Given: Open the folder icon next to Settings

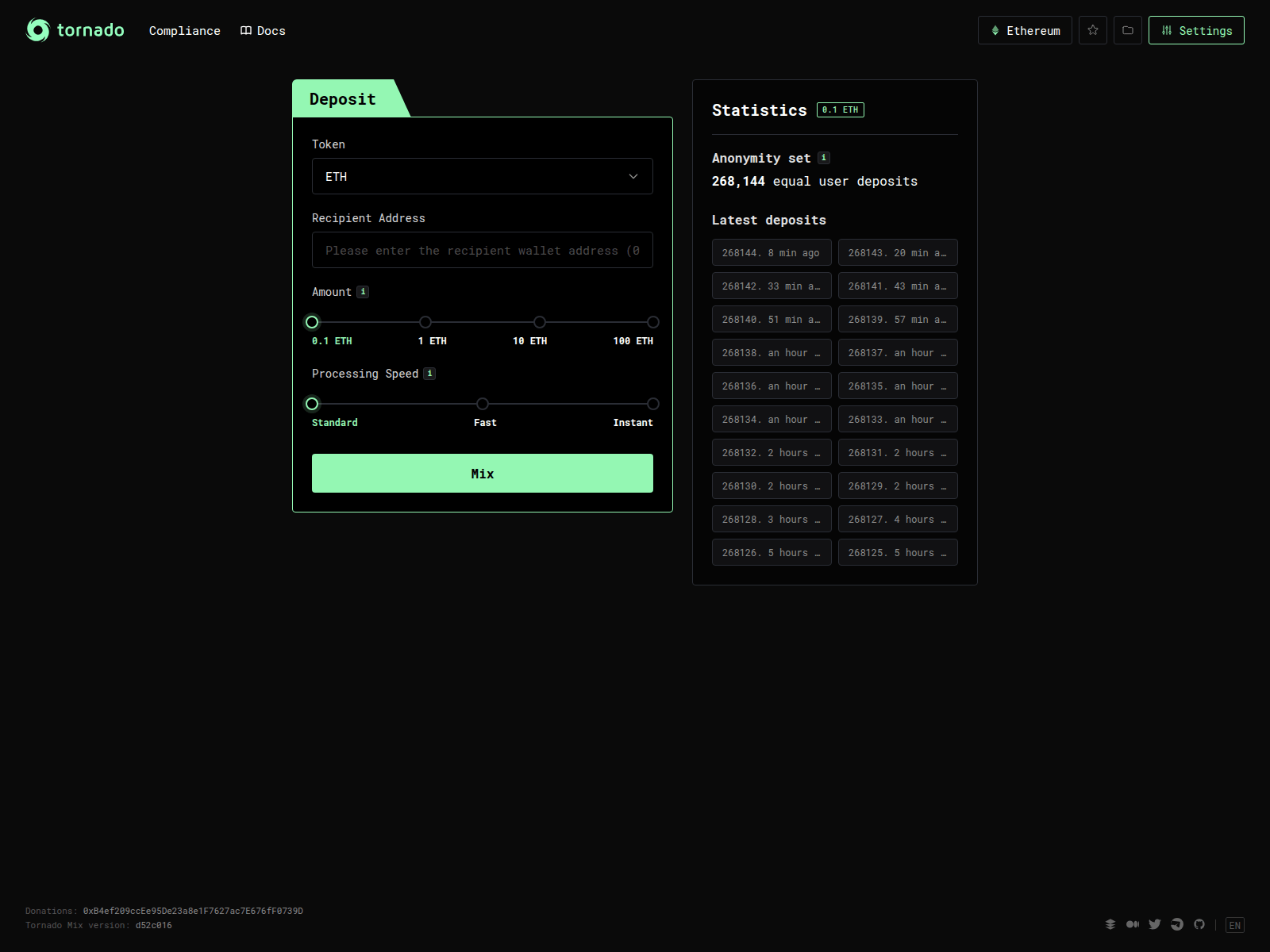Looking at the screenshot, I should click(1128, 30).
